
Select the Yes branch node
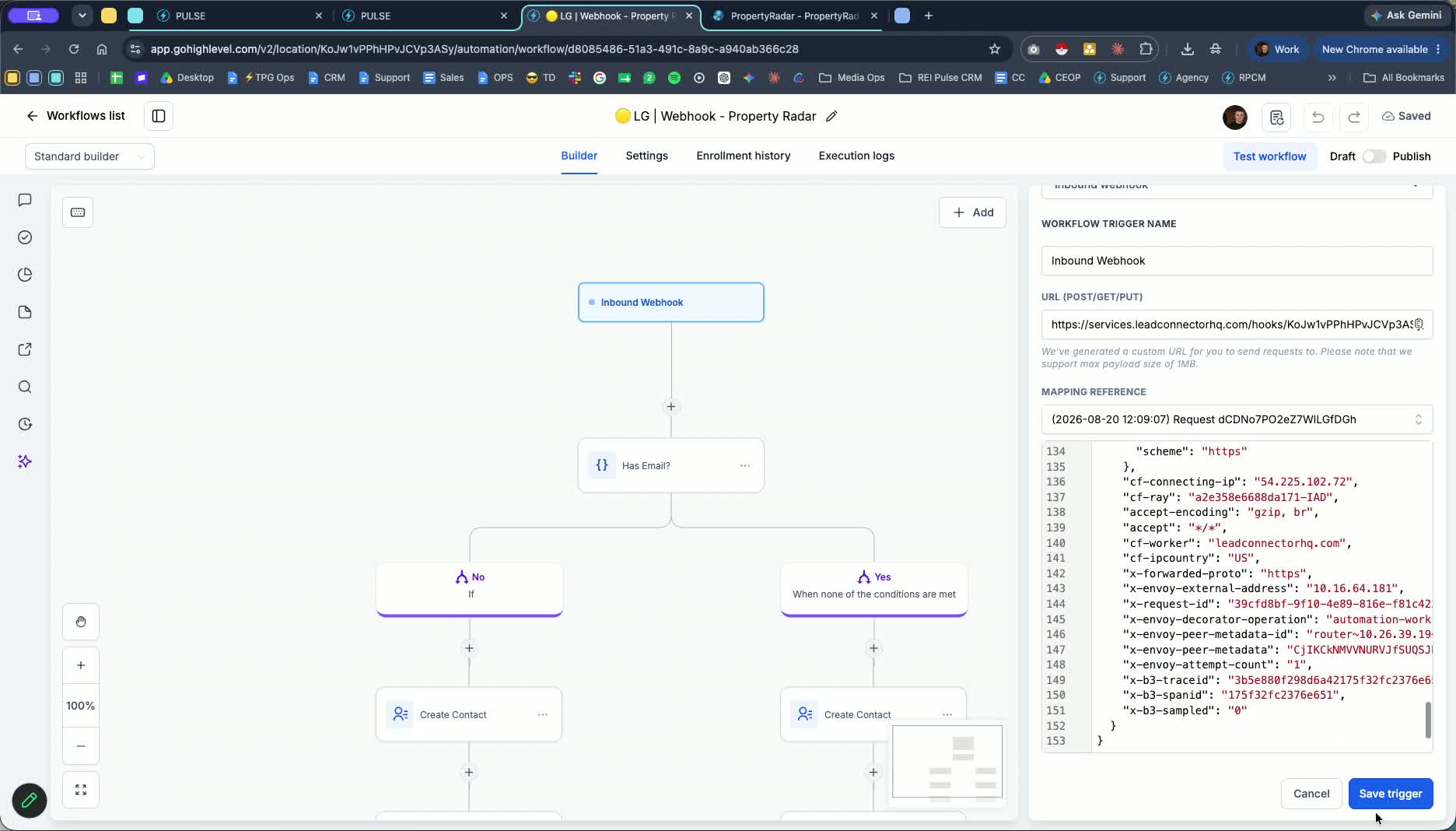874,589
